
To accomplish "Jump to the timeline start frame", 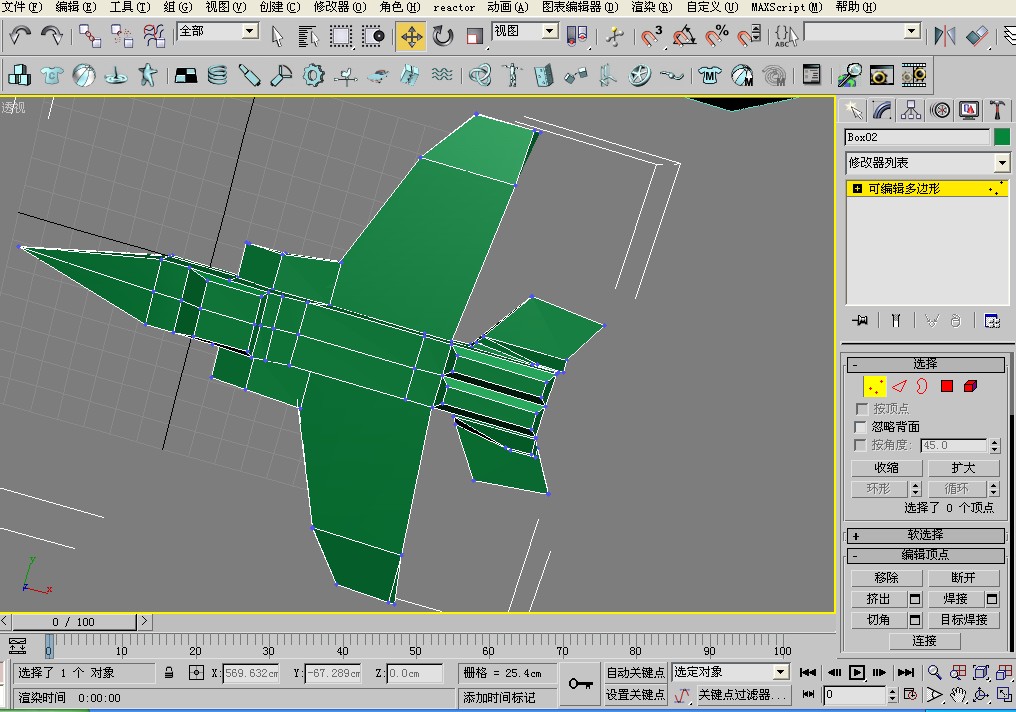I will (807, 672).
